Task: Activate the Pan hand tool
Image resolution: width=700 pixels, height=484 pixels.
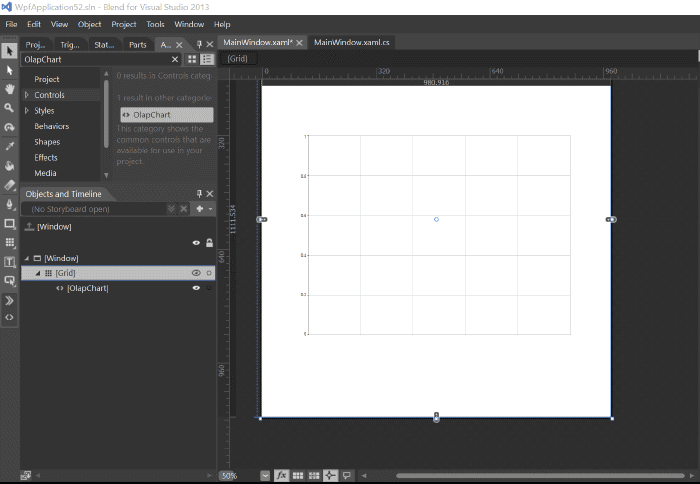Action: 9,89
